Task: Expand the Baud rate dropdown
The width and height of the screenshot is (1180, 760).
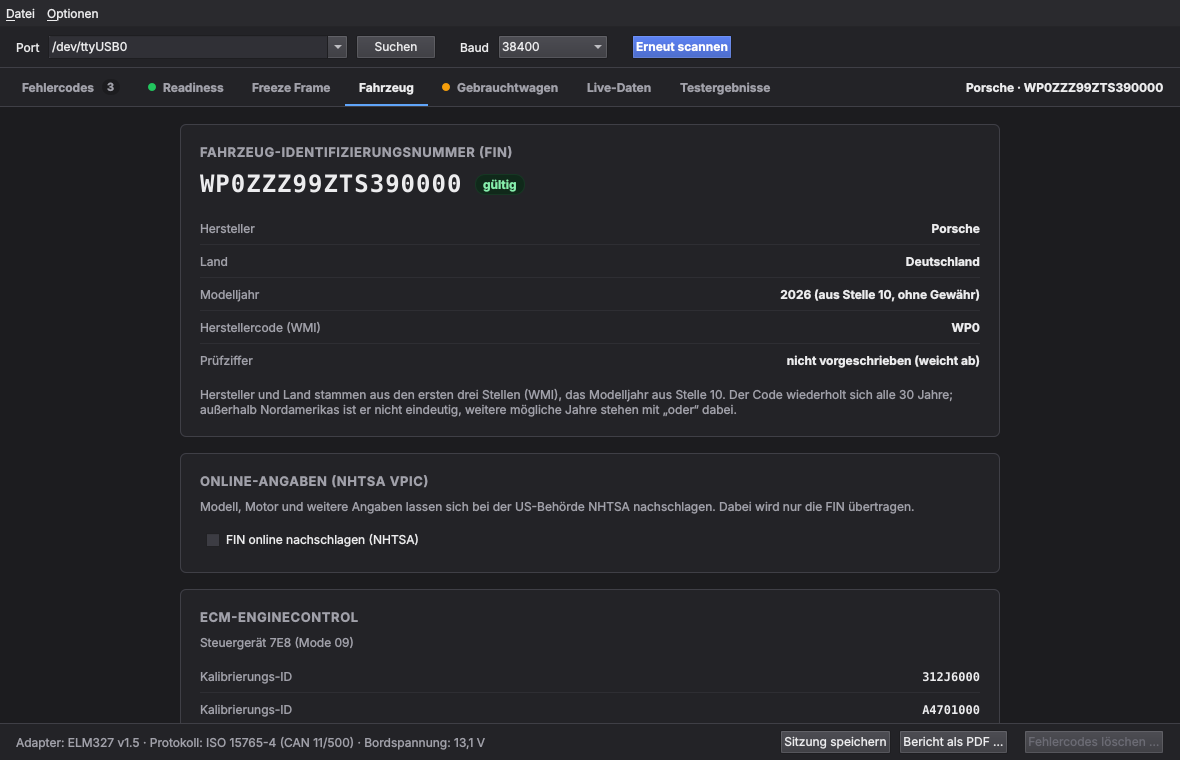Action: 553,47
